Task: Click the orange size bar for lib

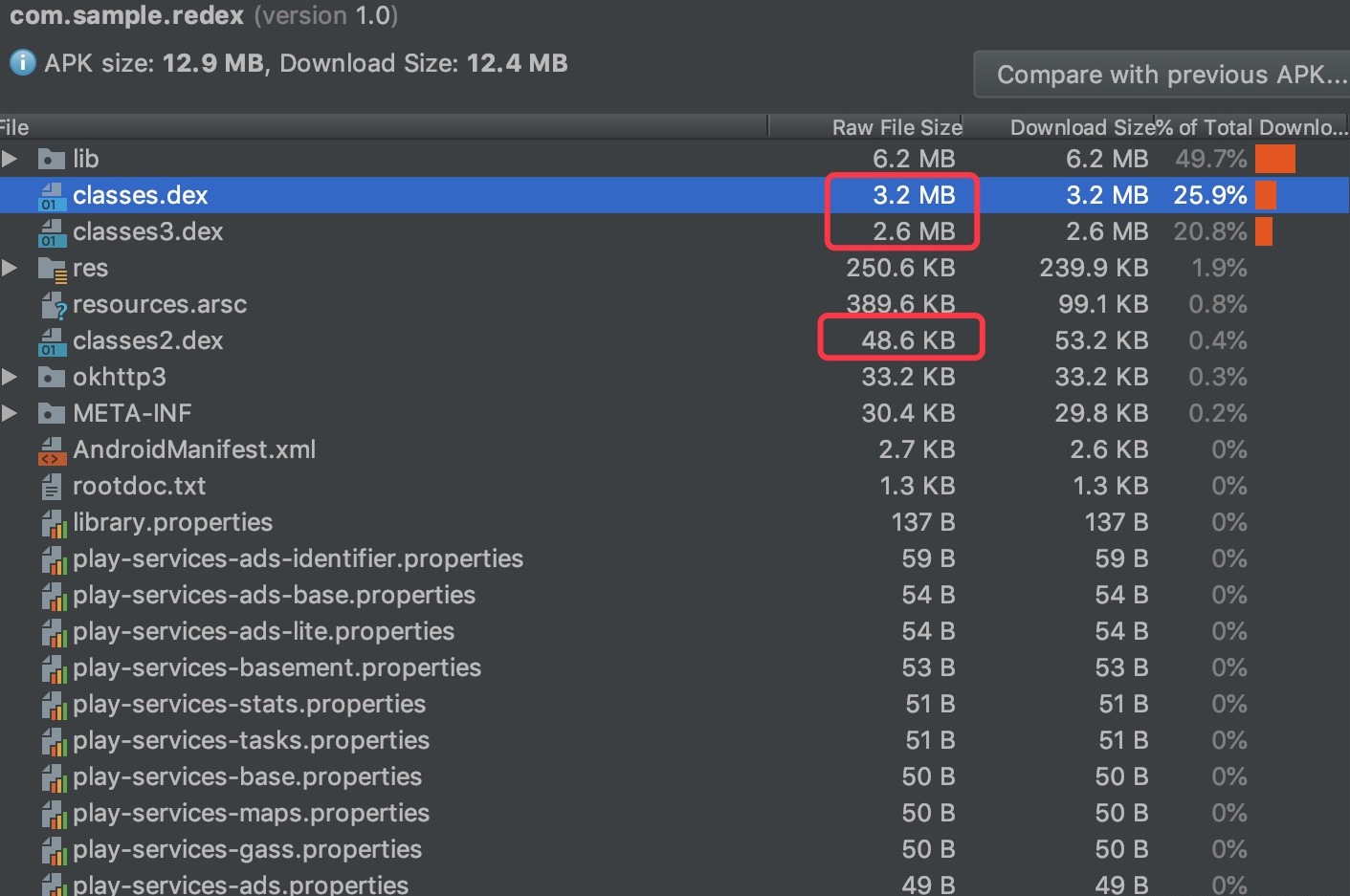Action: pos(1274,159)
